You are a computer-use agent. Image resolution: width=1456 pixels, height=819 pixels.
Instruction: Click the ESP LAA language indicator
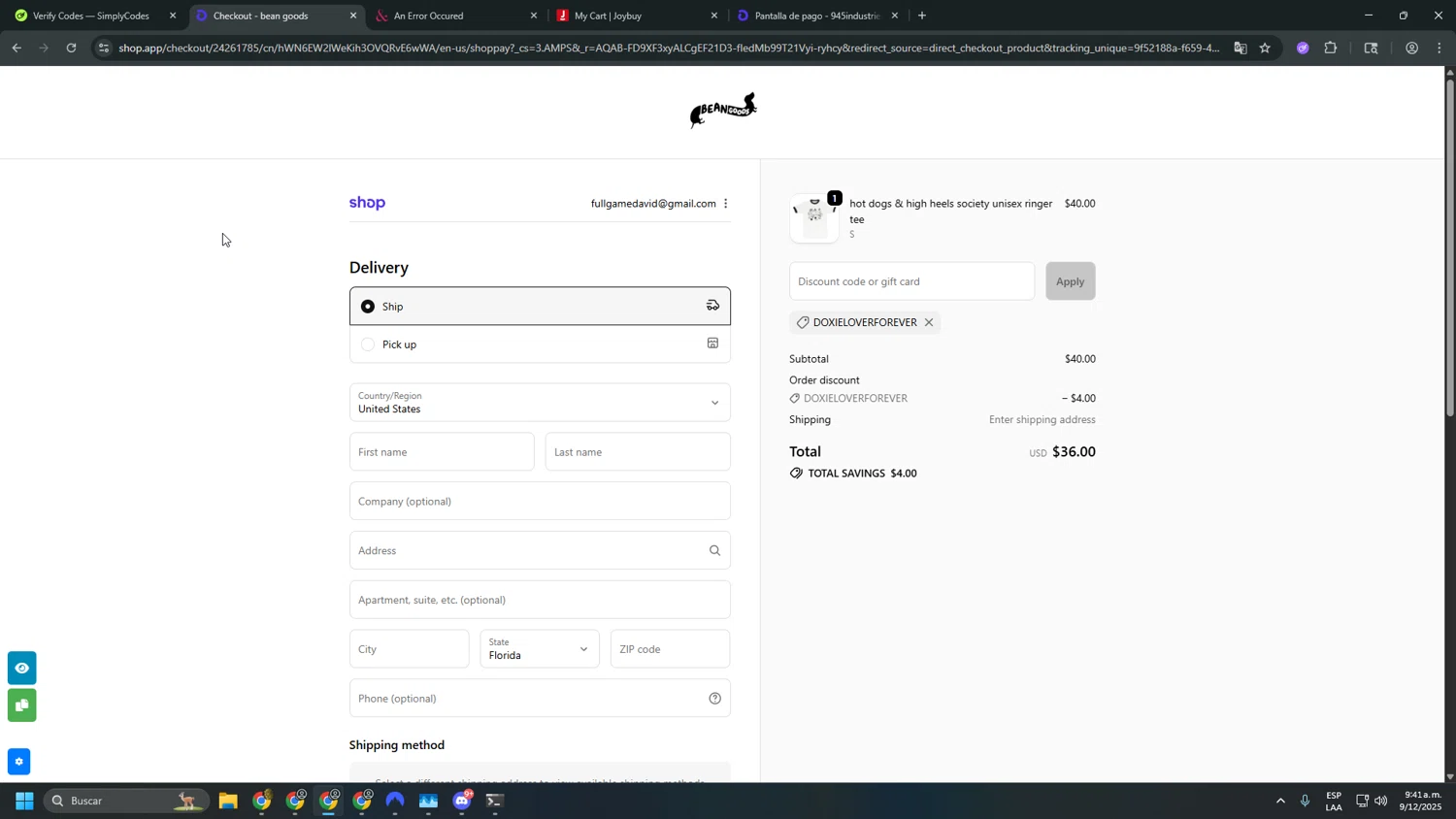[x=1334, y=801]
